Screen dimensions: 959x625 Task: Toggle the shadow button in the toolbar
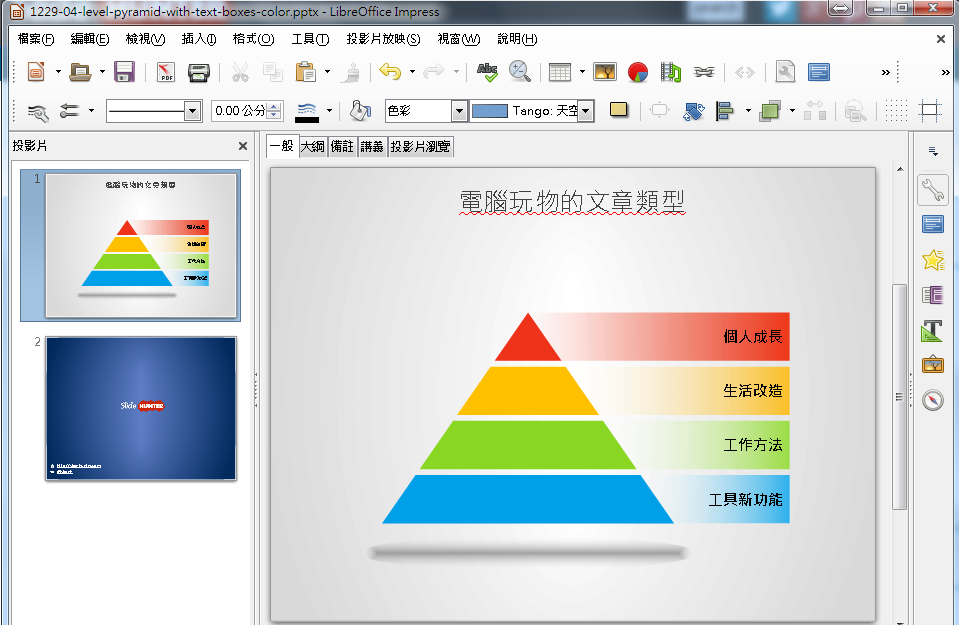pos(619,111)
